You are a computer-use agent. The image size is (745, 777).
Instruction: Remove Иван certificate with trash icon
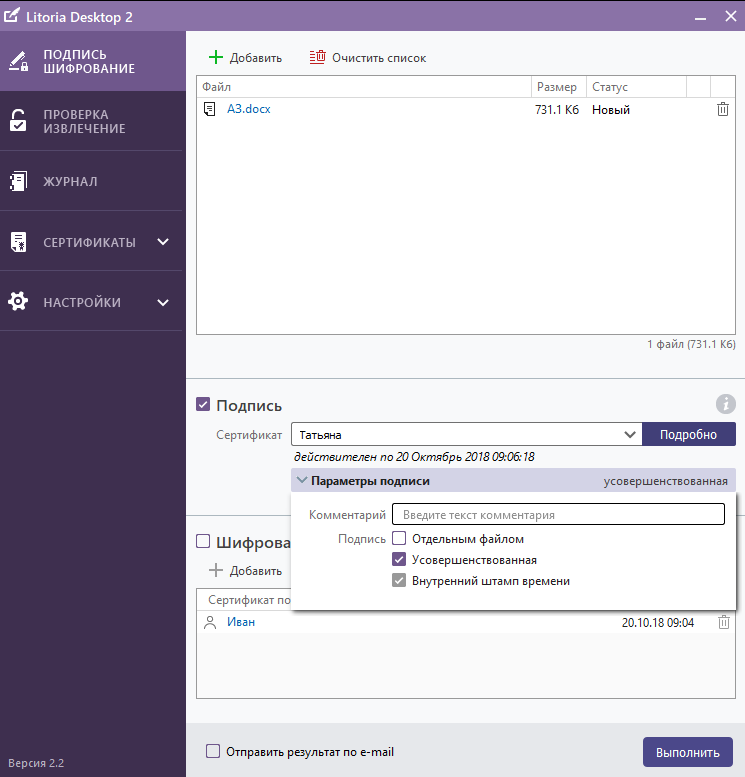pyautogui.click(x=724, y=622)
